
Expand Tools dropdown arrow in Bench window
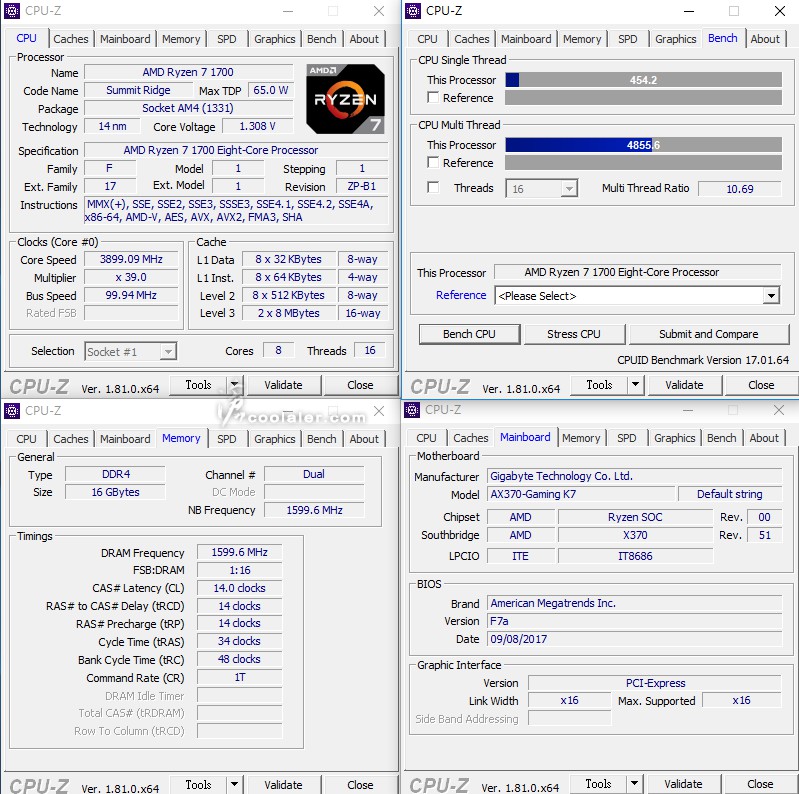(635, 385)
